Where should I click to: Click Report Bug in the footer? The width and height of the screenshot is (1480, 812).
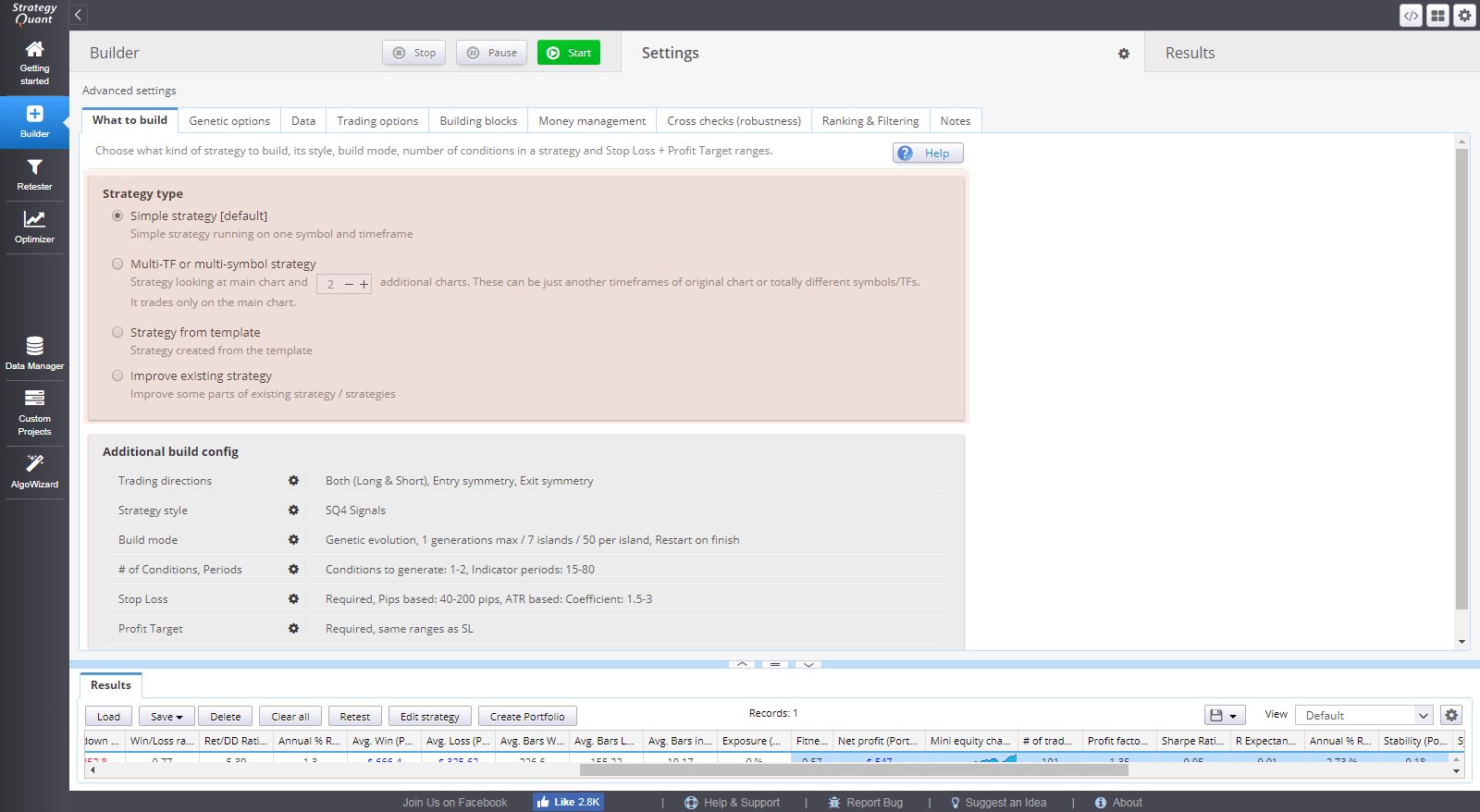[x=865, y=803]
